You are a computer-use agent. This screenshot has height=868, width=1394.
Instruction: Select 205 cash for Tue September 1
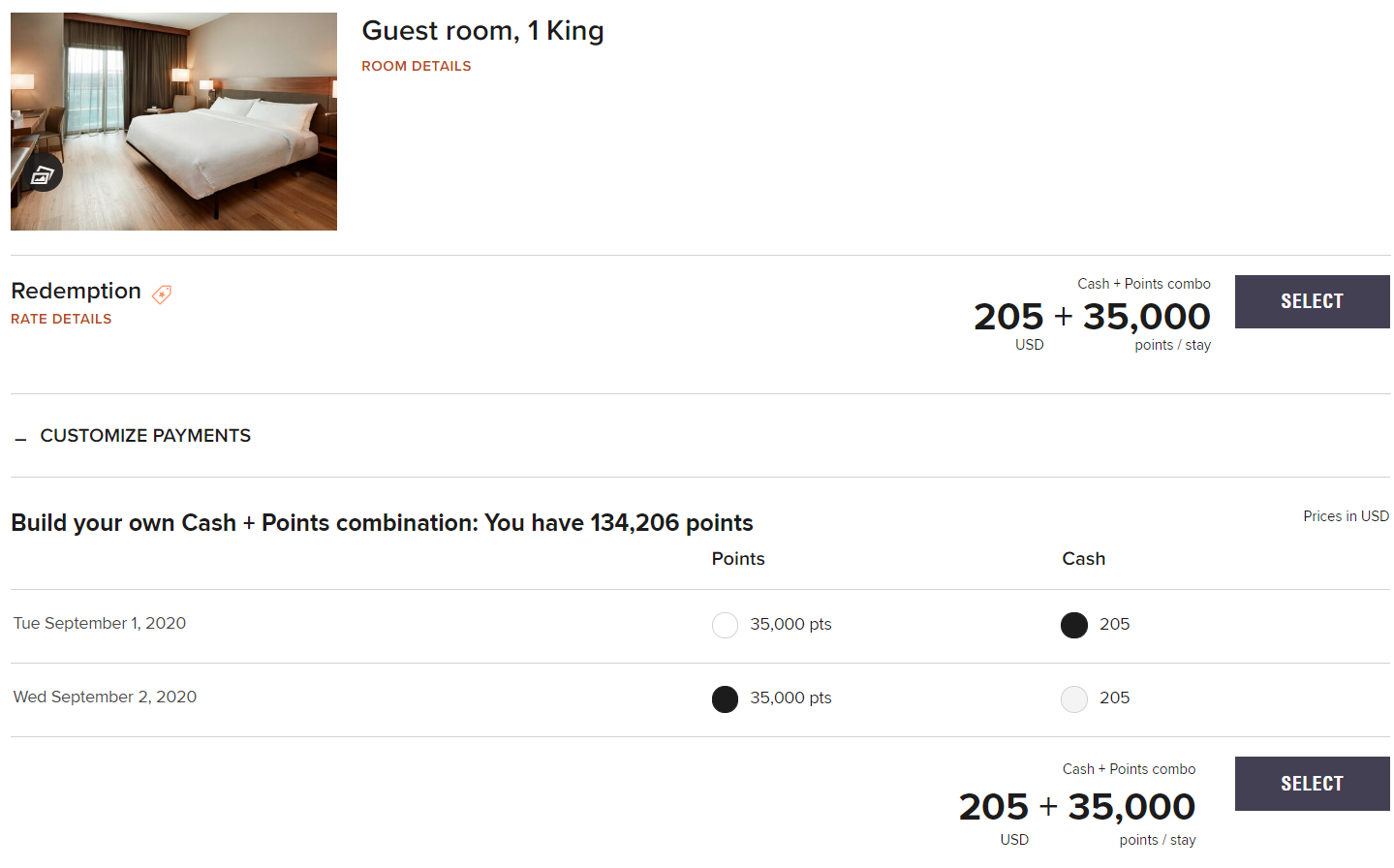tap(1074, 625)
